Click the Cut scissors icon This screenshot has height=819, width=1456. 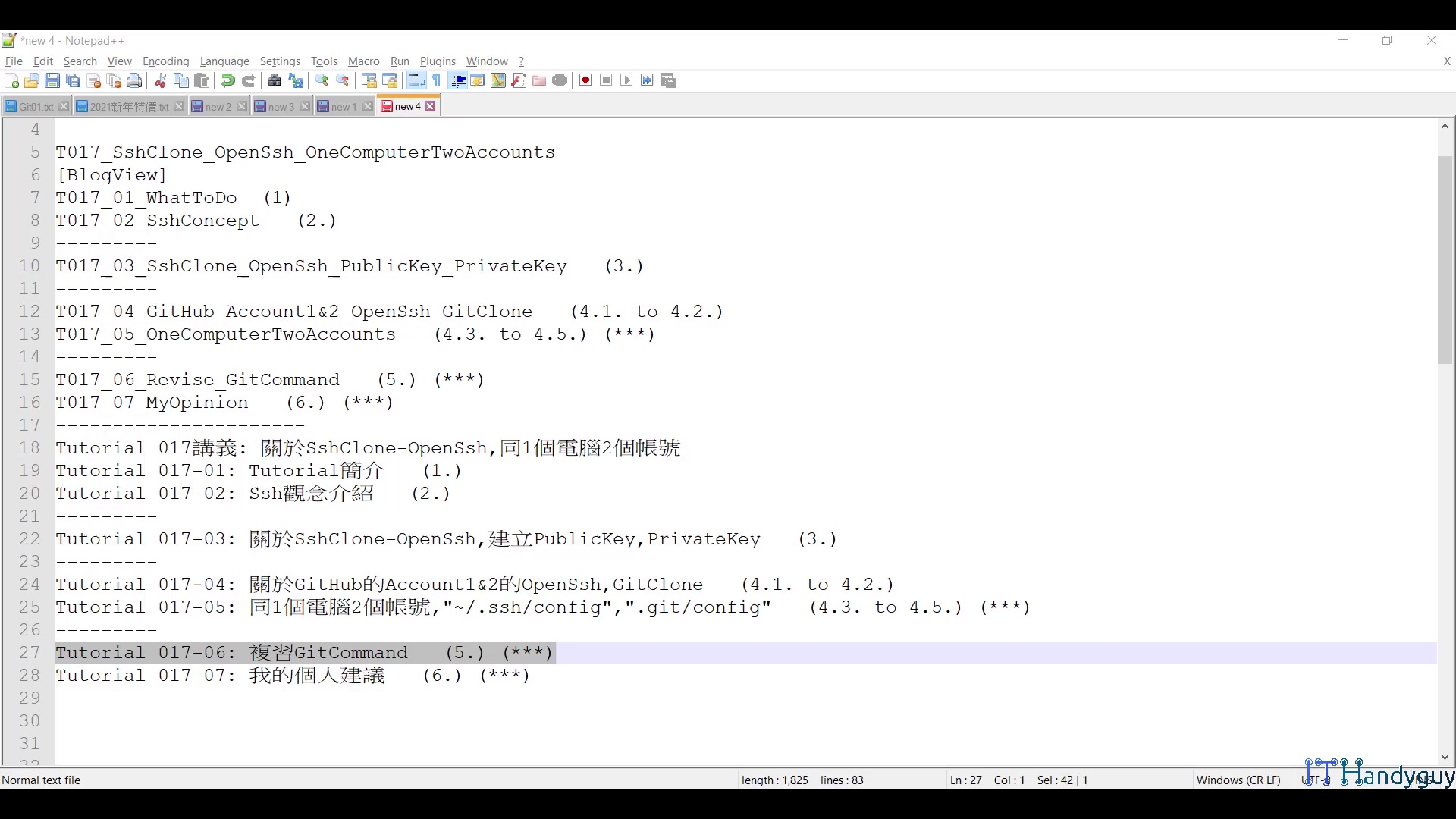(x=160, y=80)
